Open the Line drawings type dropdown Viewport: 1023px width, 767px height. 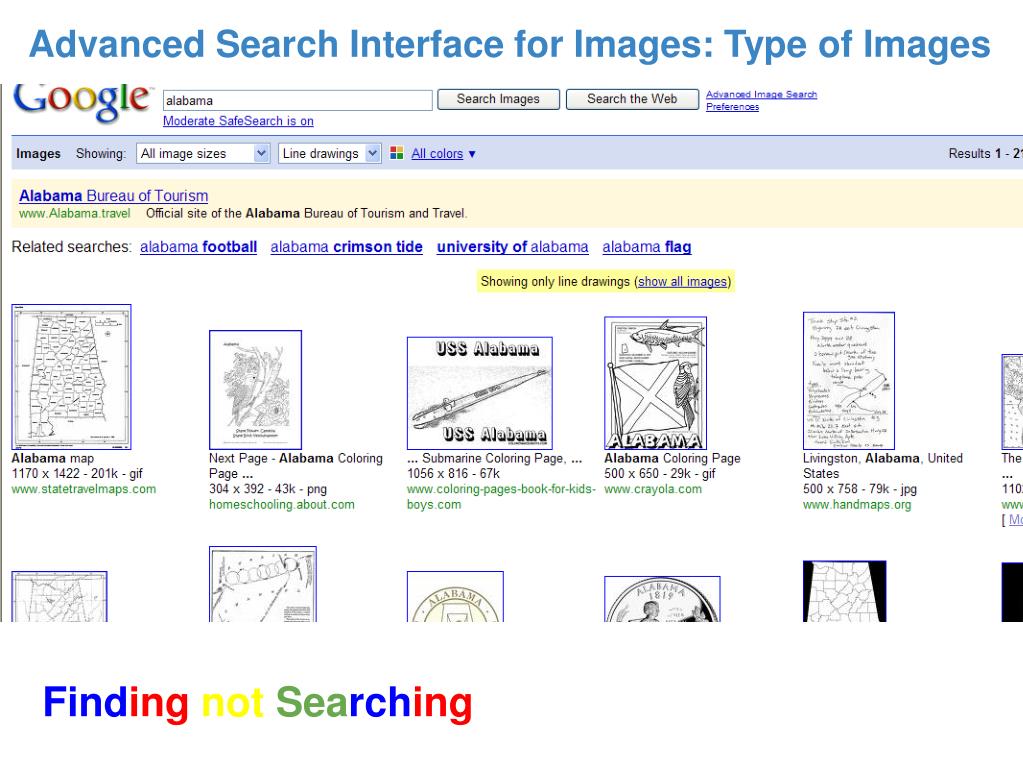tap(329, 153)
